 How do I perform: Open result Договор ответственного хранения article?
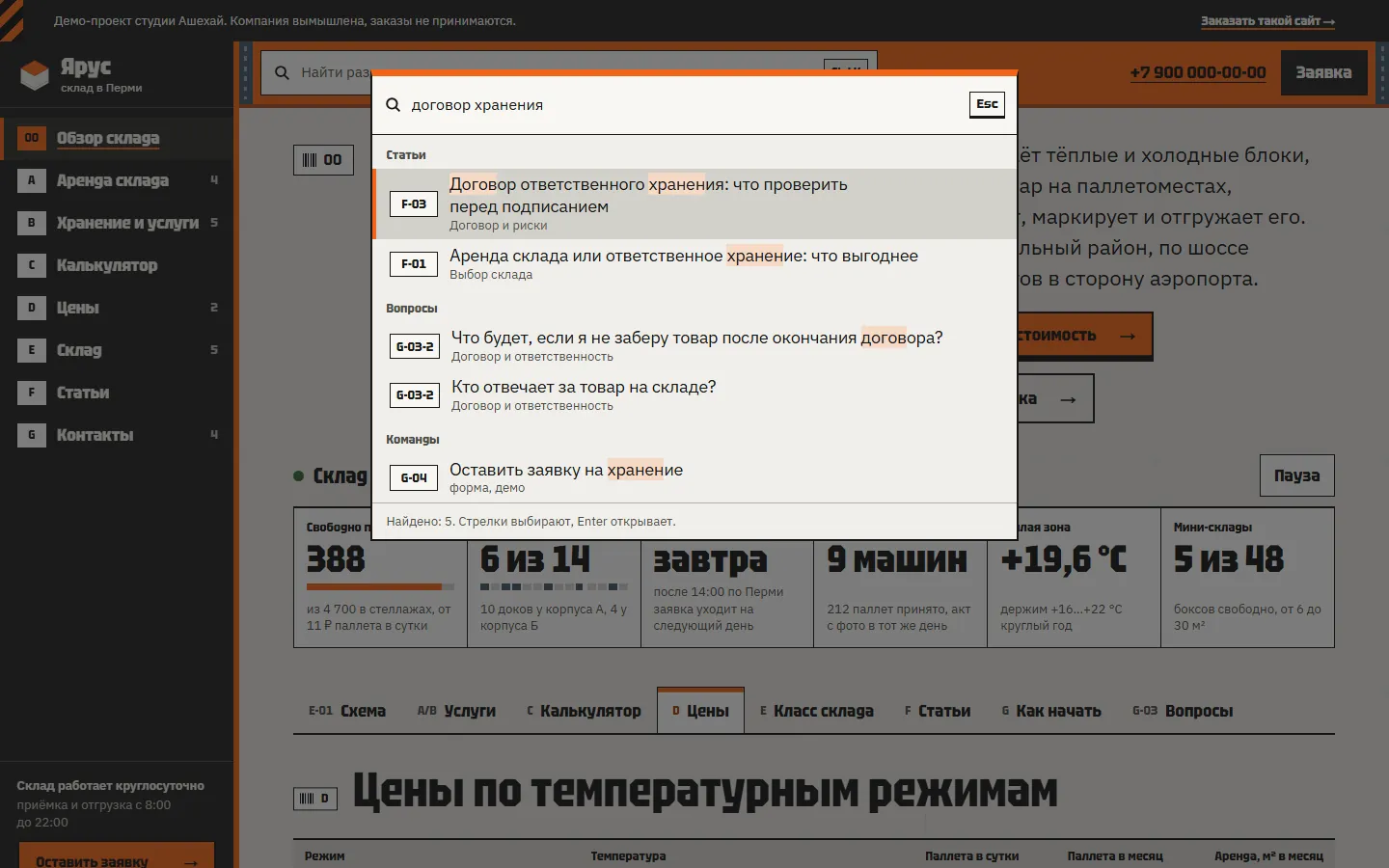(x=694, y=203)
